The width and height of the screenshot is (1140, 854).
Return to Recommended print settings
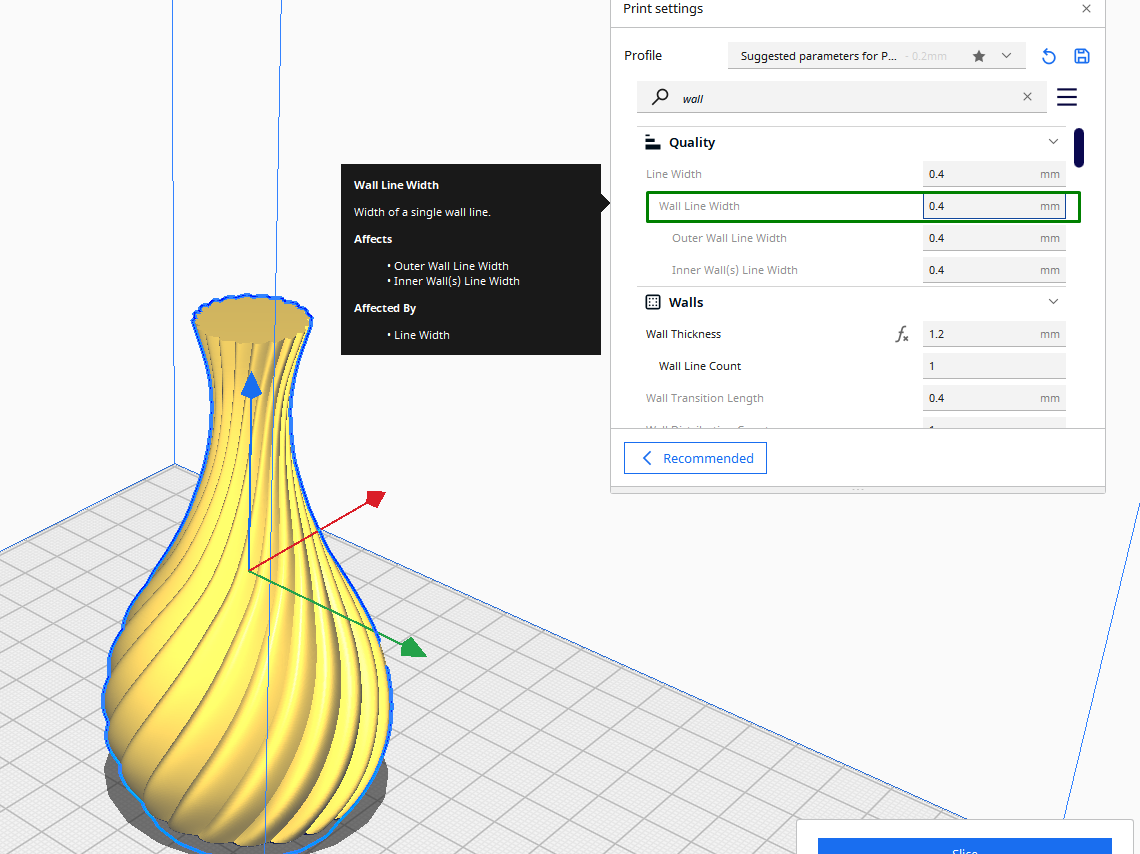(695, 457)
